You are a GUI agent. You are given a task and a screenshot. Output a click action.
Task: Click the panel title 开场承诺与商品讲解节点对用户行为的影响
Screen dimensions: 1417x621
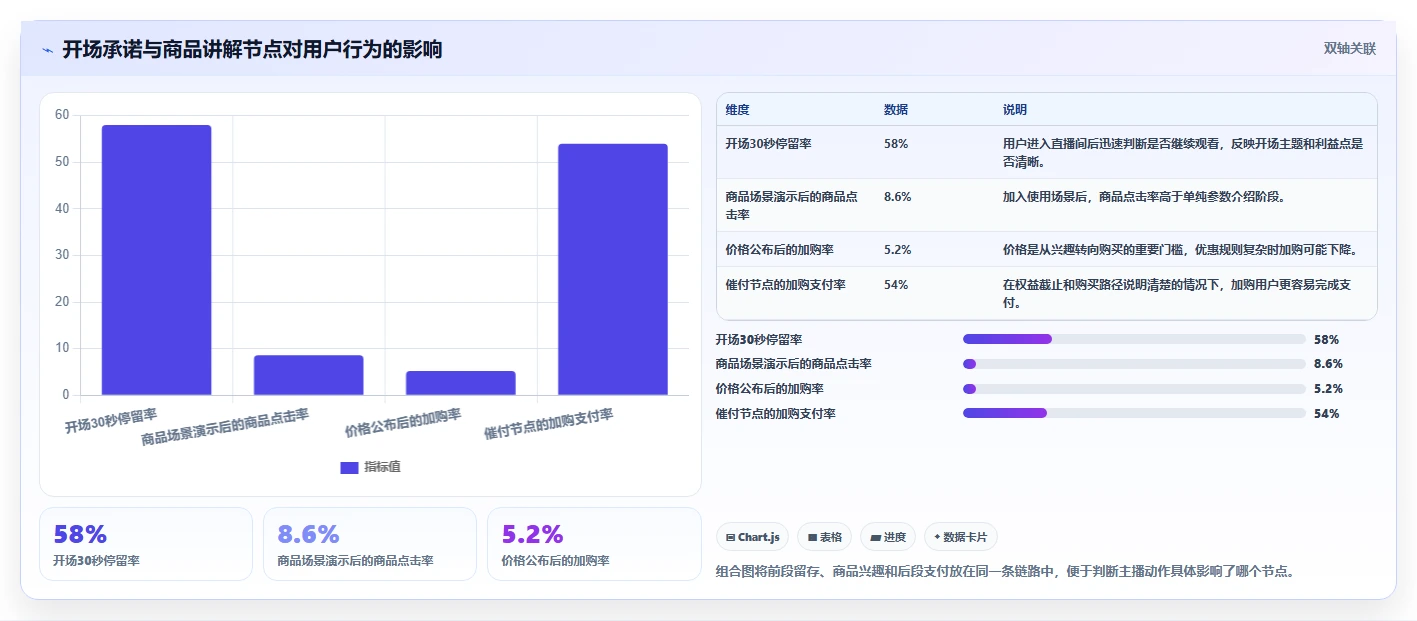pyautogui.click(x=252, y=50)
